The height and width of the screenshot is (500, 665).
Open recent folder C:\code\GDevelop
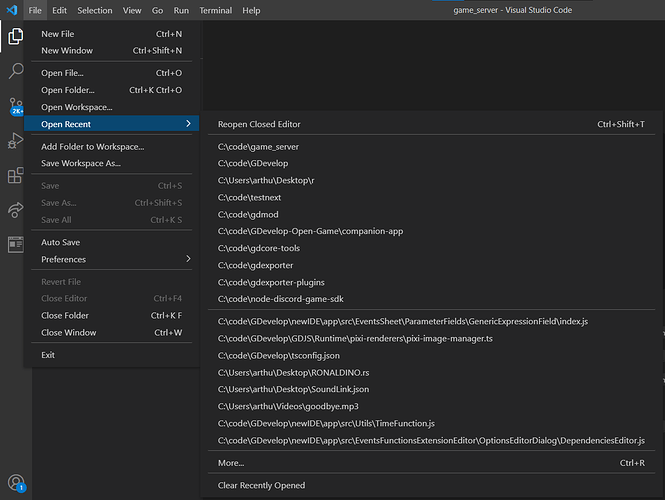tap(431, 163)
